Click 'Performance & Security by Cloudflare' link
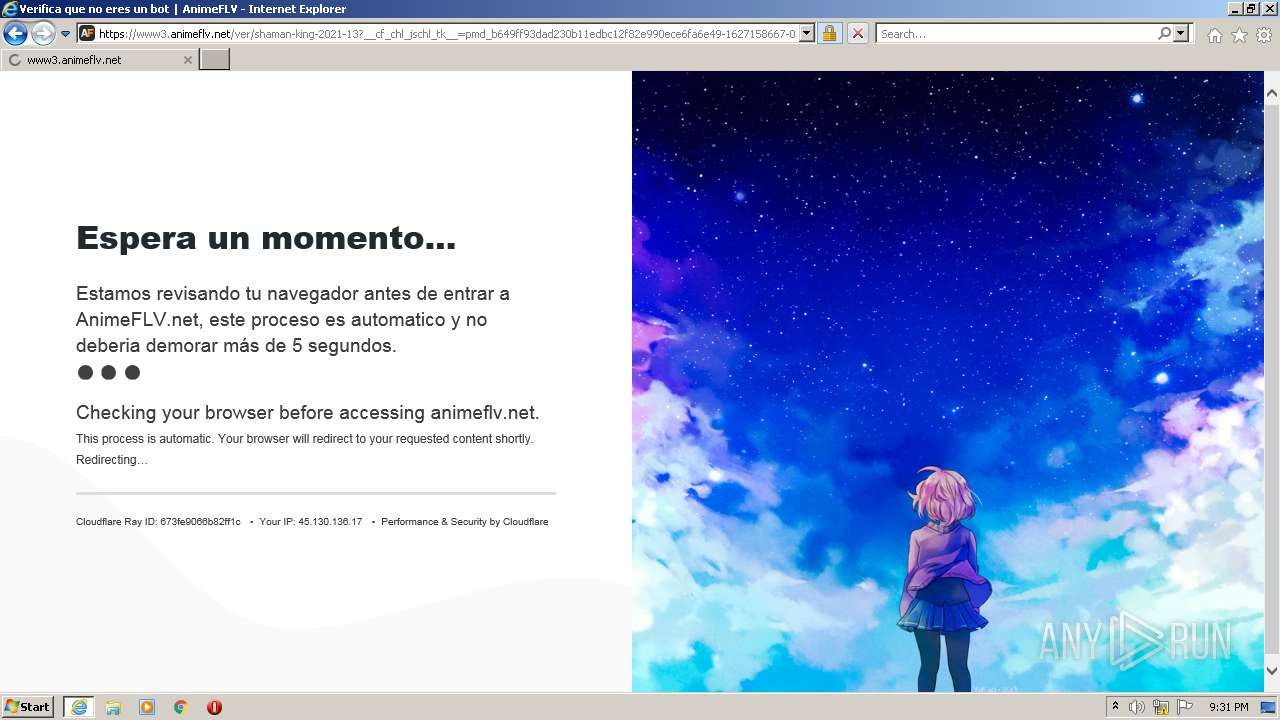Screen dimensions: 1280x720 (x=465, y=522)
